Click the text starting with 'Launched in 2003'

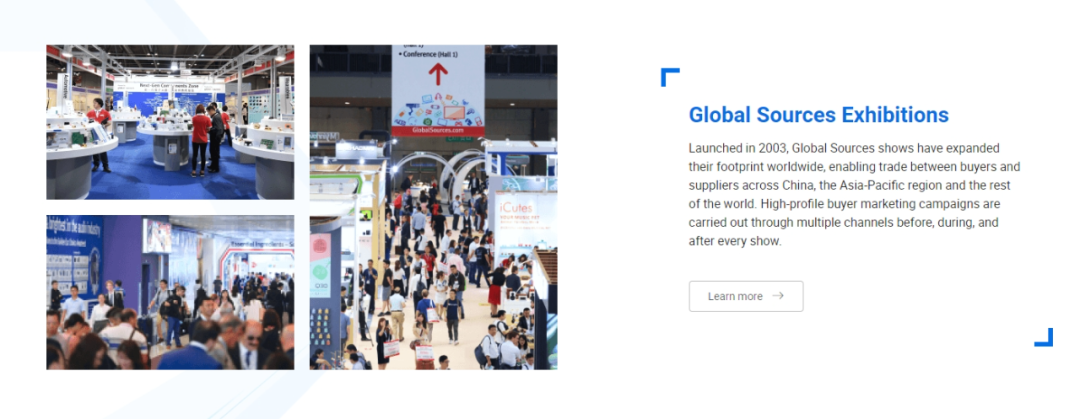tap(854, 194)
